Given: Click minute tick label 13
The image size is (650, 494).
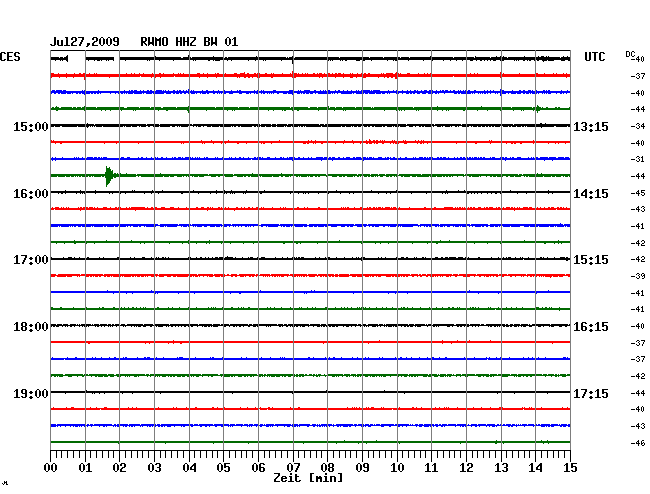Looking at the screenshot, I should coord(501,468).
